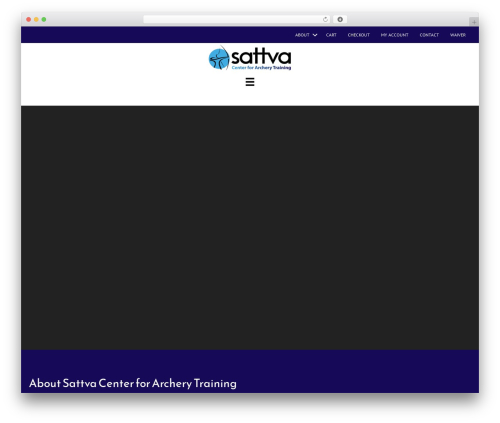Viewport: 500px width, 423px height.
Task: Expand the ABOUT dropdown chevron
Action: tap(315, 35)
